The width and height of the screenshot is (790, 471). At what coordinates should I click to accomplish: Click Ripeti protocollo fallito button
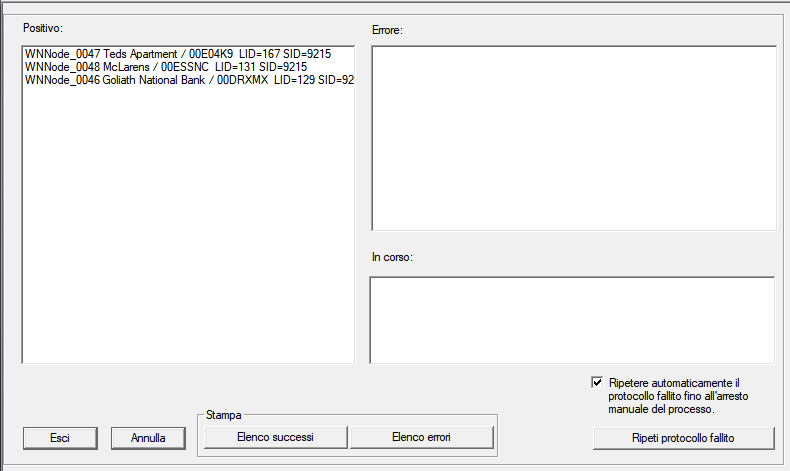[x=683, y=438]
